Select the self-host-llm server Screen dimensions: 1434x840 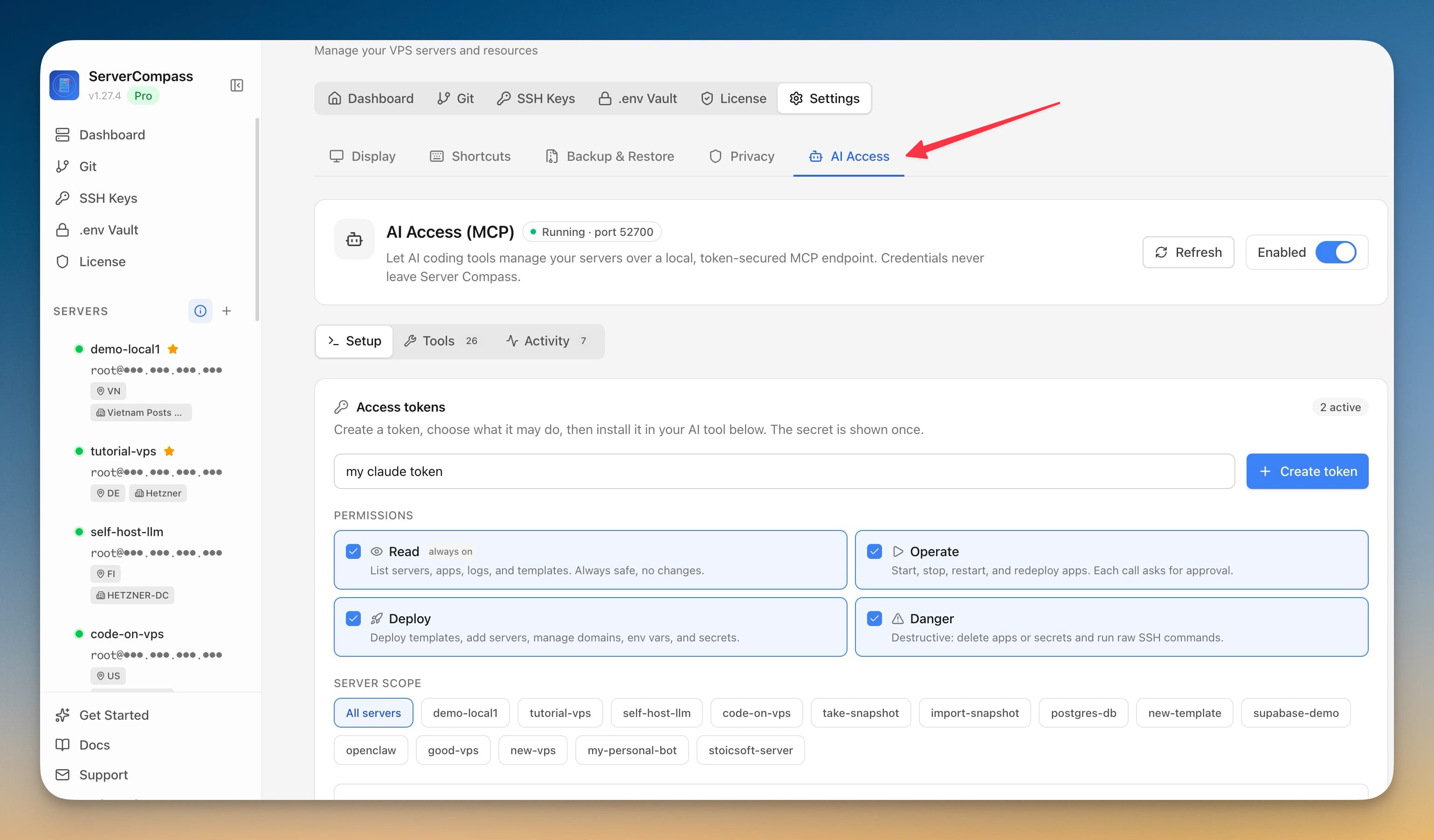pyautogui.click(x=127, y=531)
